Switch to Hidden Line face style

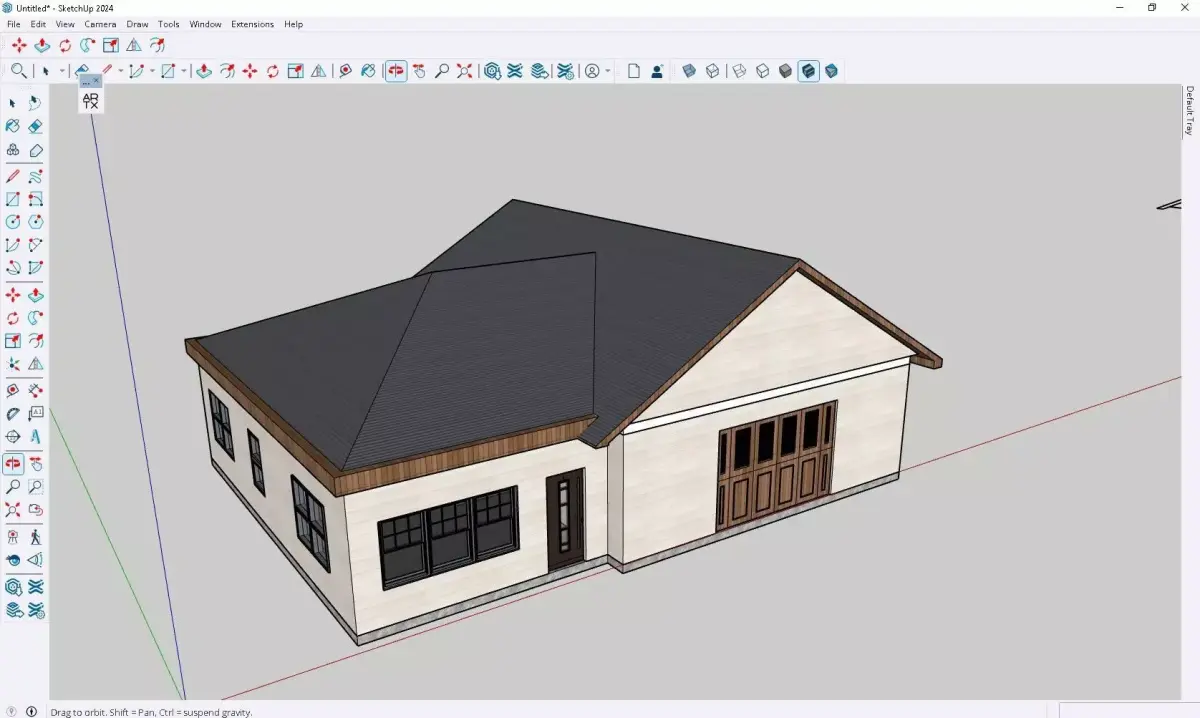[x=762, y=71]
